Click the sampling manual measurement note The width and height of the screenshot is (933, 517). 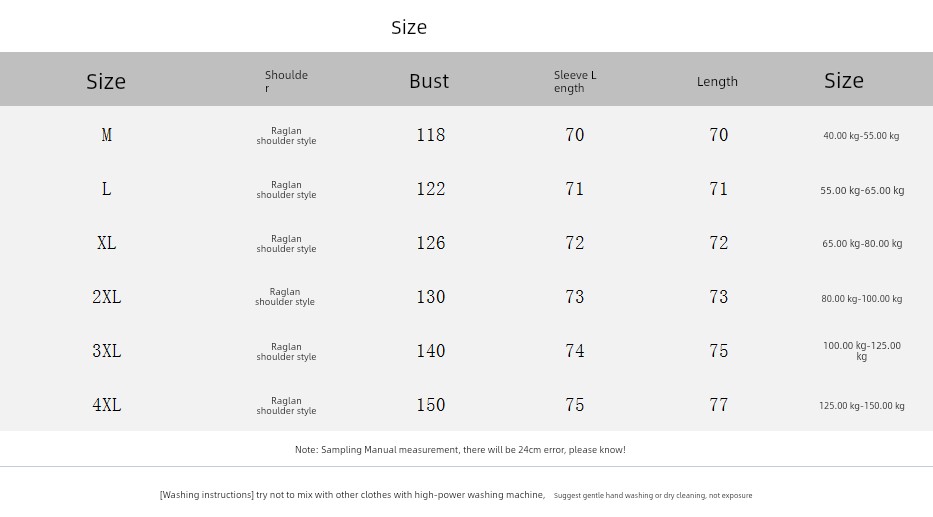[x=460, y=450]
